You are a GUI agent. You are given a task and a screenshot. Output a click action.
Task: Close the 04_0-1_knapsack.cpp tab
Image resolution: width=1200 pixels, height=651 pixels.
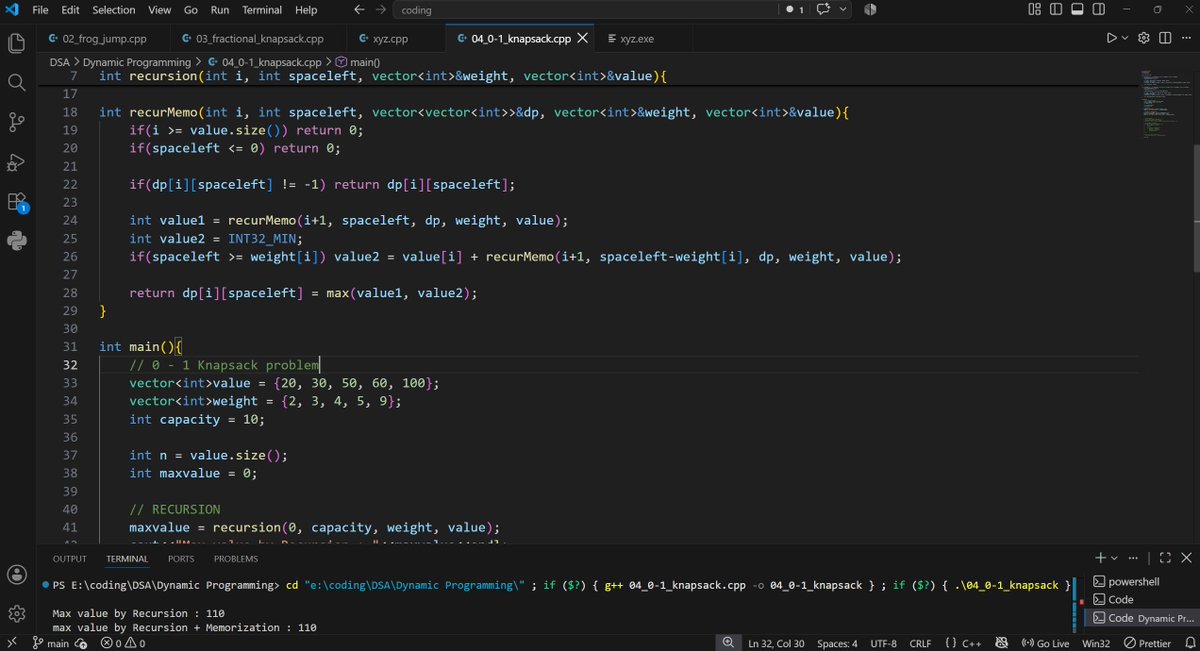(x=583, y=38)
